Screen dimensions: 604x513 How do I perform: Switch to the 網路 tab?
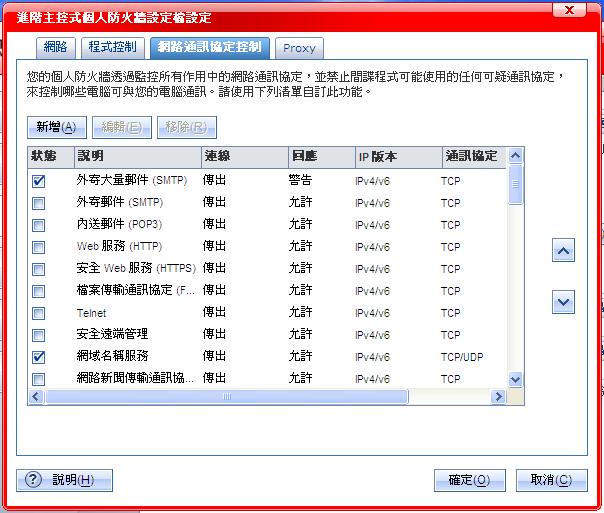pyautogui.click(x=55, y=47)
